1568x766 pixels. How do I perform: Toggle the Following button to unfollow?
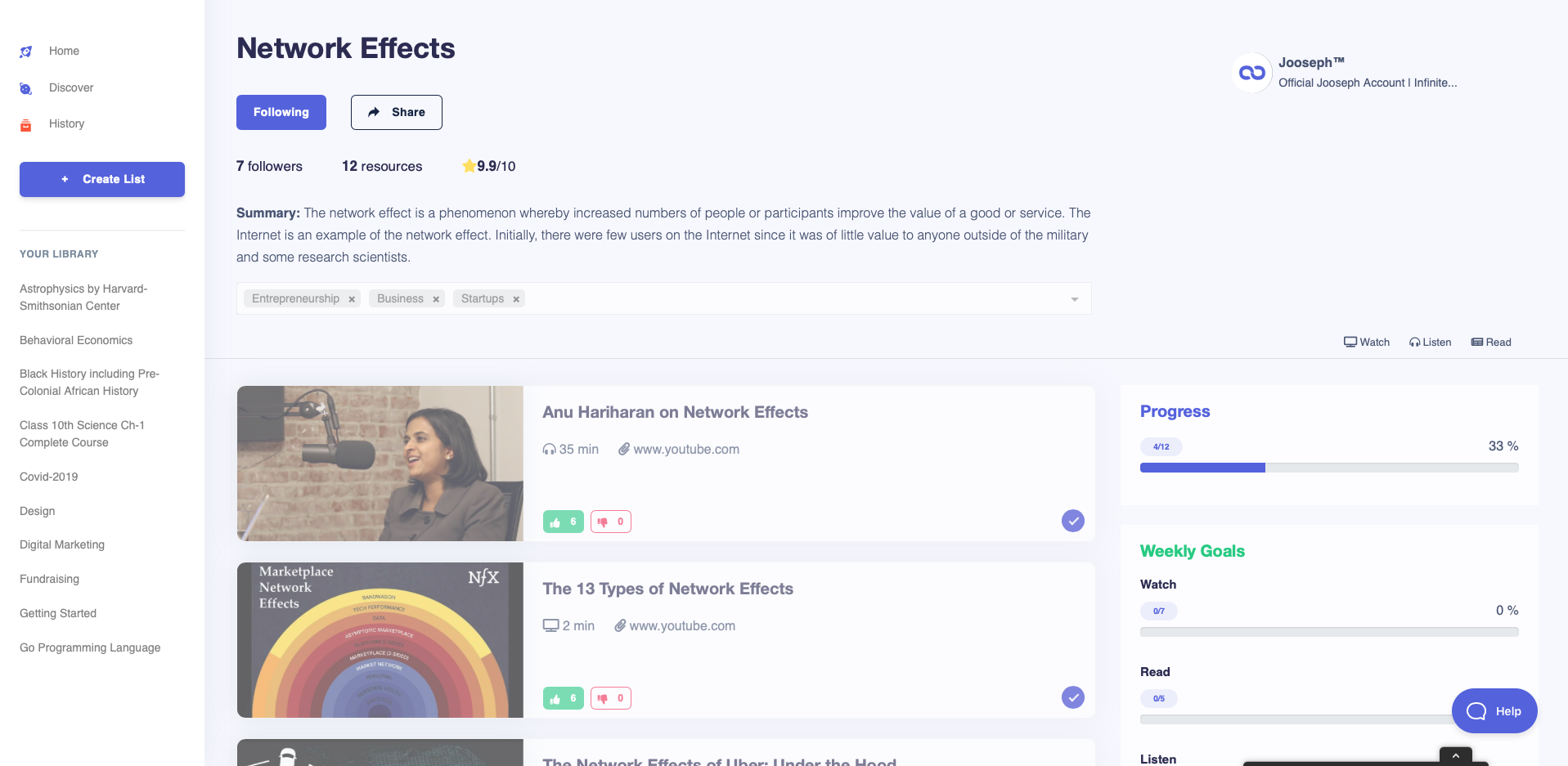coord(281,112)
